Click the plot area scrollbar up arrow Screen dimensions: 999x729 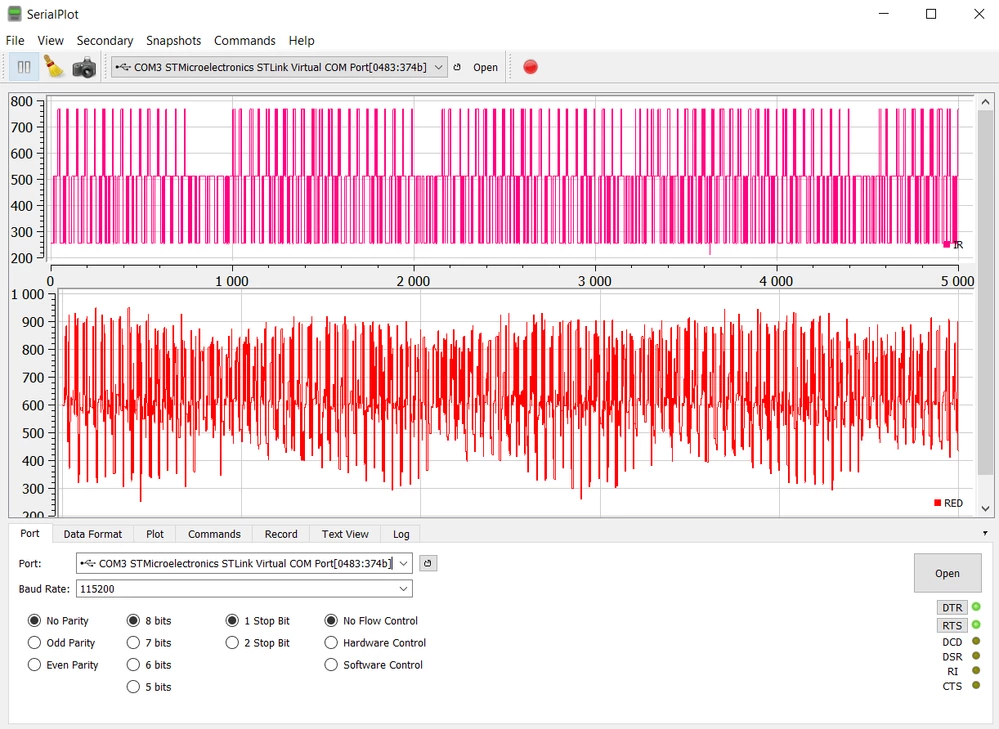click(985, 102)
